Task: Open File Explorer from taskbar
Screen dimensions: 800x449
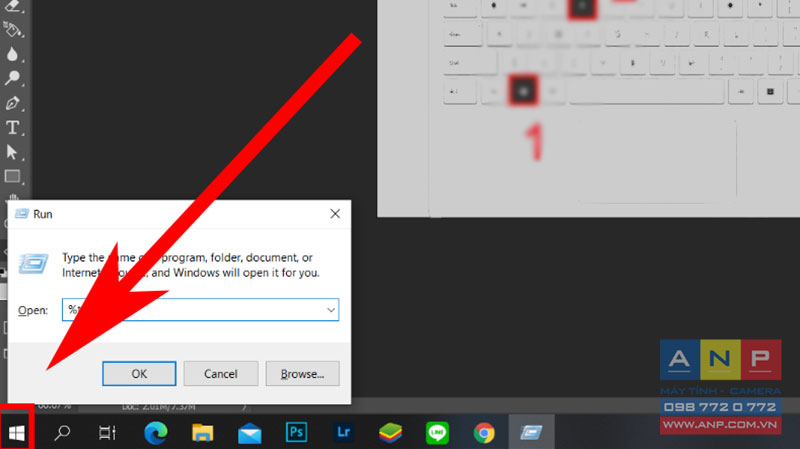Action: tap(203, 433)
